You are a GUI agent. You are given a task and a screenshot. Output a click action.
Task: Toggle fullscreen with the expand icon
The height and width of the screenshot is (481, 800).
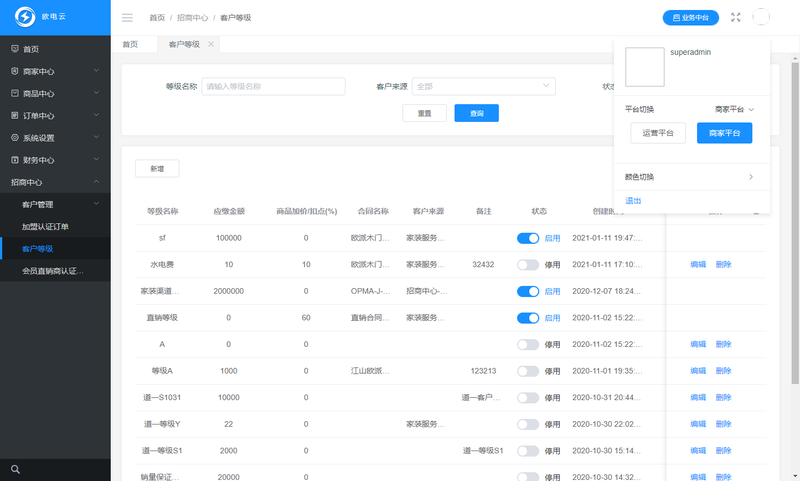click(735, 17)
